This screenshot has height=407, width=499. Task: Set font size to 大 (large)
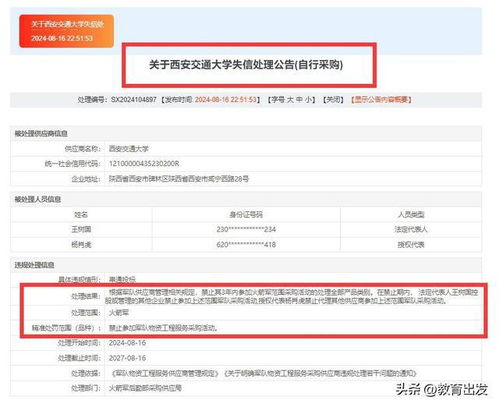click(290, 100)
